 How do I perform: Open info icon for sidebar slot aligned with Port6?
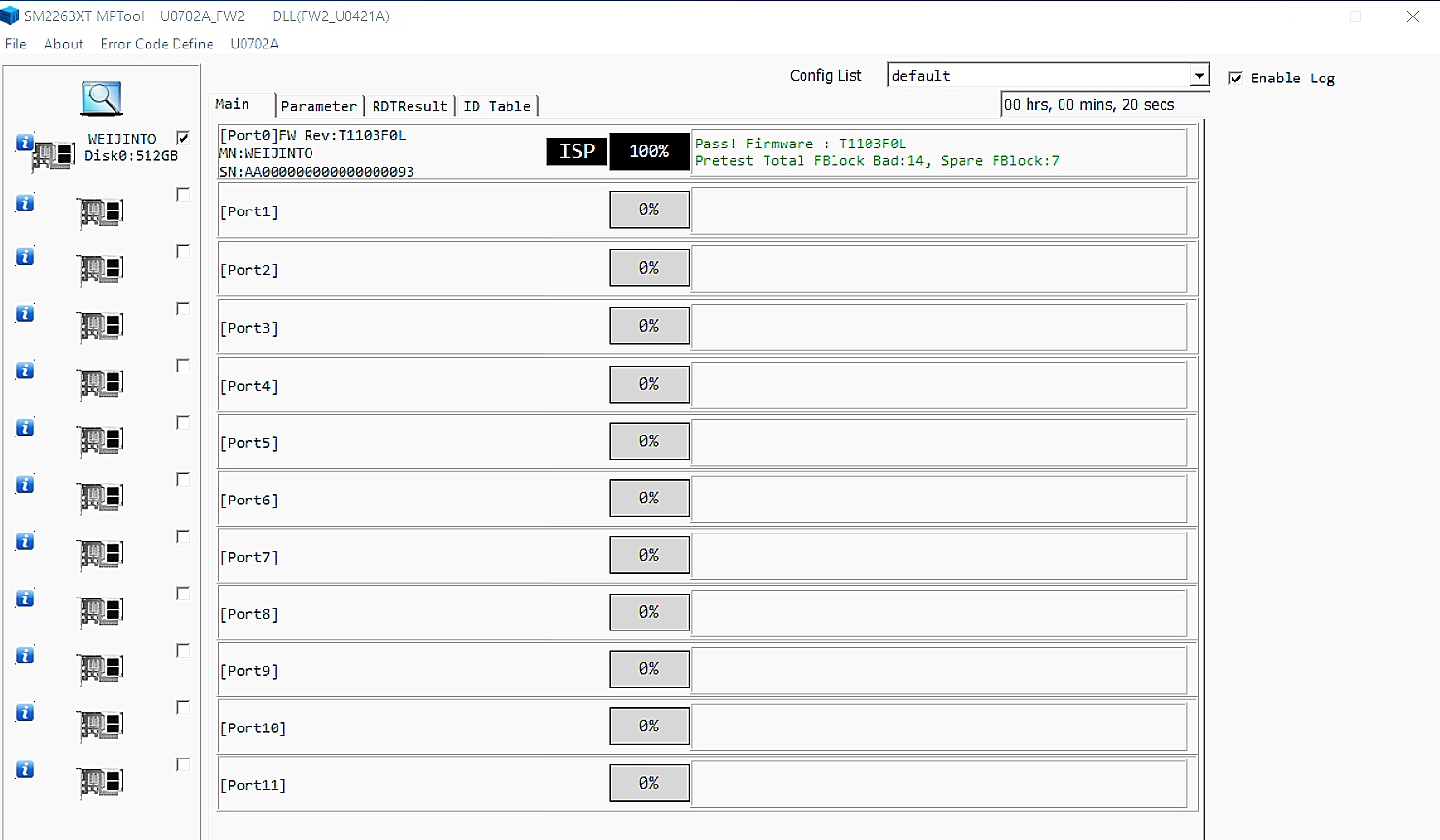(25, 484)
